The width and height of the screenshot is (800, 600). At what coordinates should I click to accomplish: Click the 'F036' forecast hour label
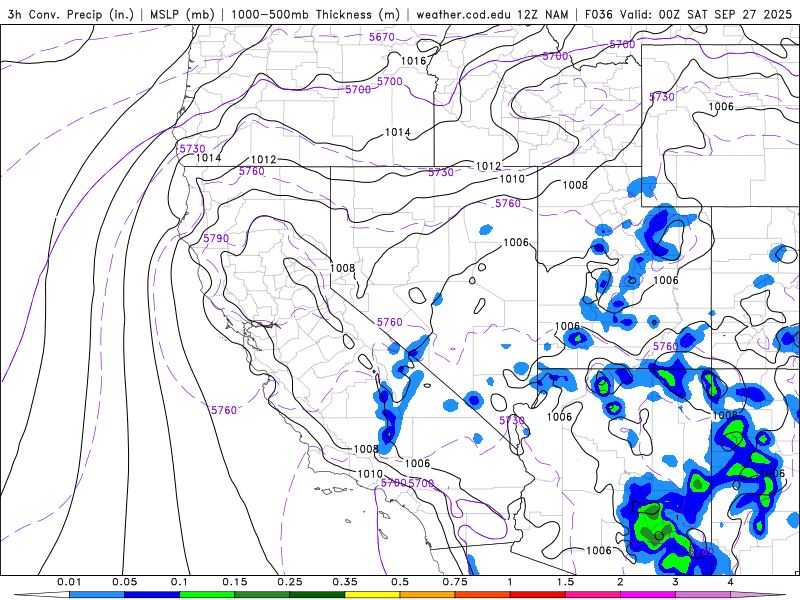(x=598, y=15)
